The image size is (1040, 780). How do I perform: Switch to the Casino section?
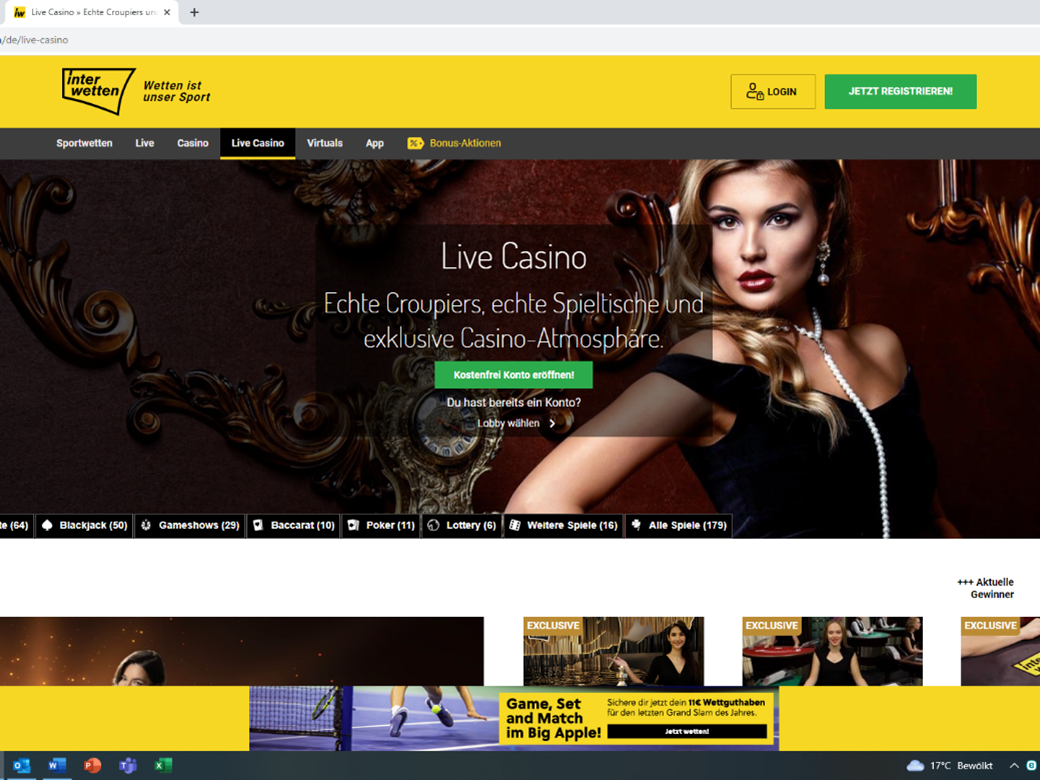coord(193,143)
